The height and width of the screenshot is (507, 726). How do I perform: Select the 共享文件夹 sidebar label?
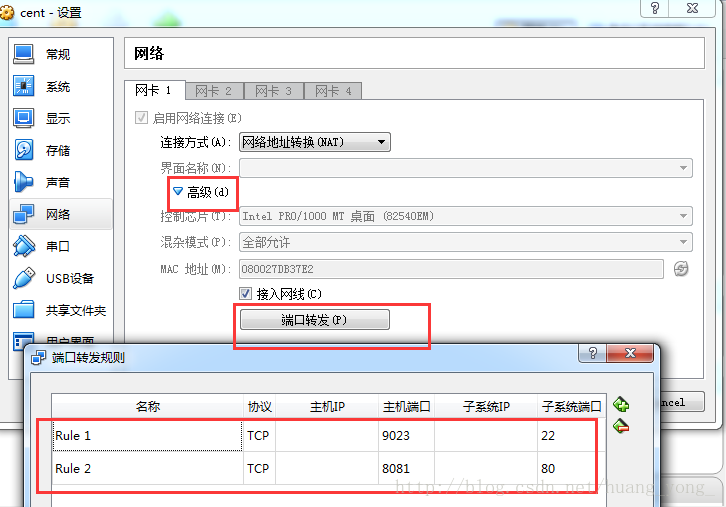click(76, 310)
